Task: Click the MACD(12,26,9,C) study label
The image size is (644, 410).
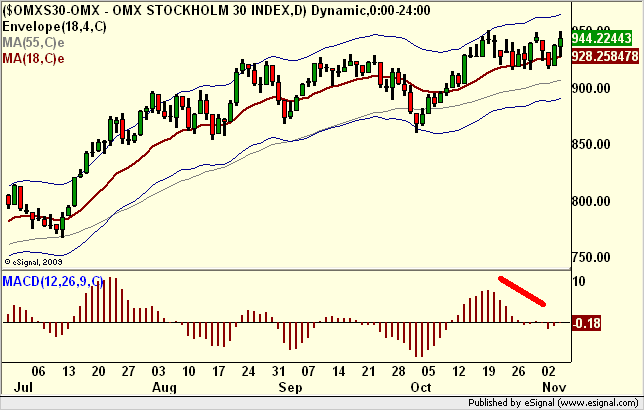Action: (x=53, y=281)
